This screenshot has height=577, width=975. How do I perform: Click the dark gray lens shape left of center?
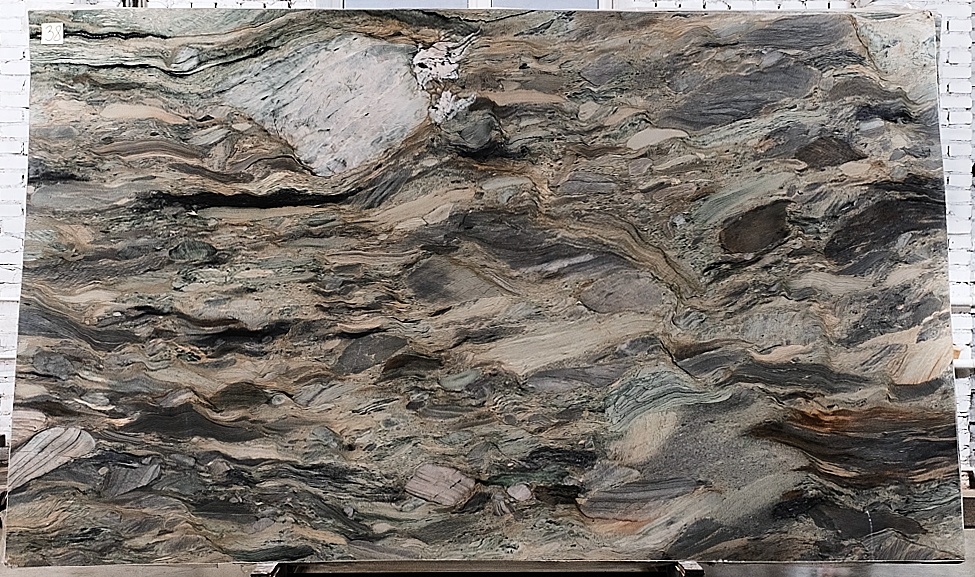(x=370, y=350)
